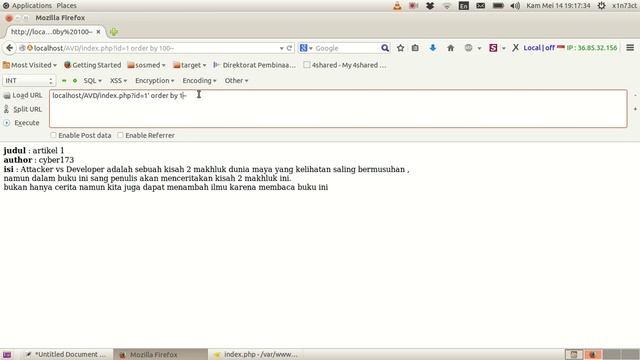
Task: Click the author text cyber173
Action: (x=56, y=160)
